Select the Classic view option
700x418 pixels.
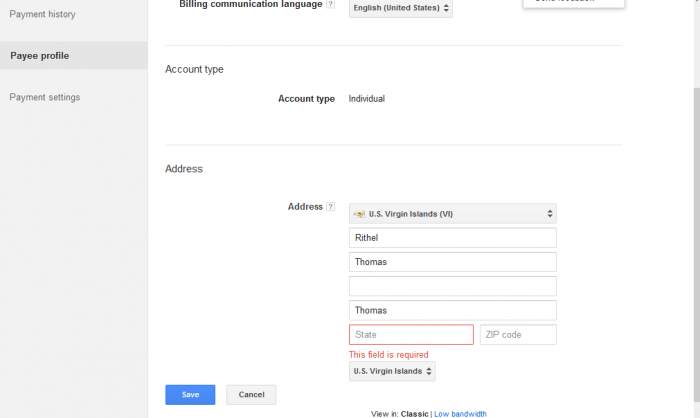click(x=414, y=413)
